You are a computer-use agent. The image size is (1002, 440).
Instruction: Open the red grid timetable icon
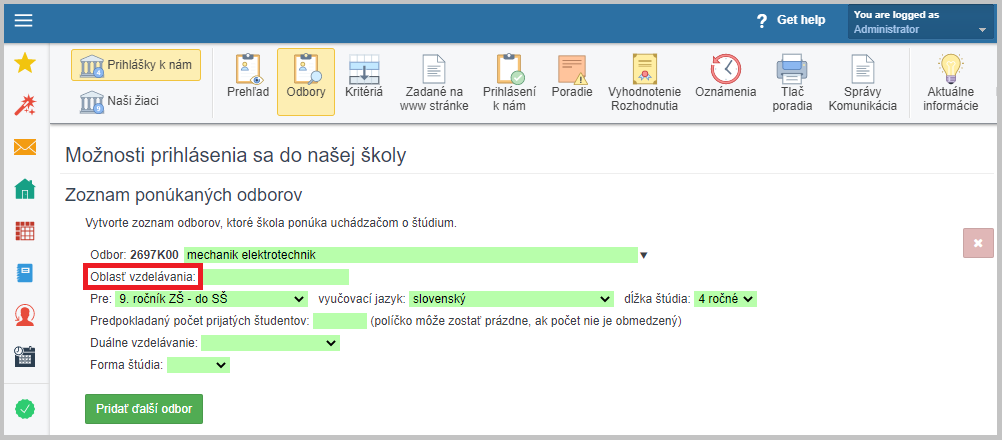(25, 231)
